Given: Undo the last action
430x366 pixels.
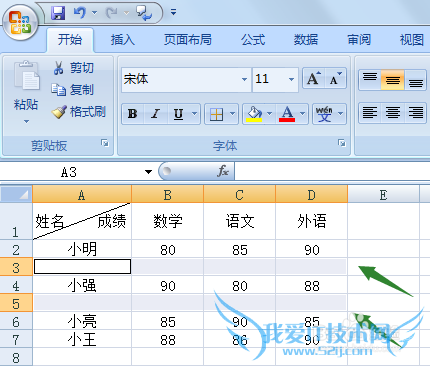Looking at the screenshot, I should [80, 13].
